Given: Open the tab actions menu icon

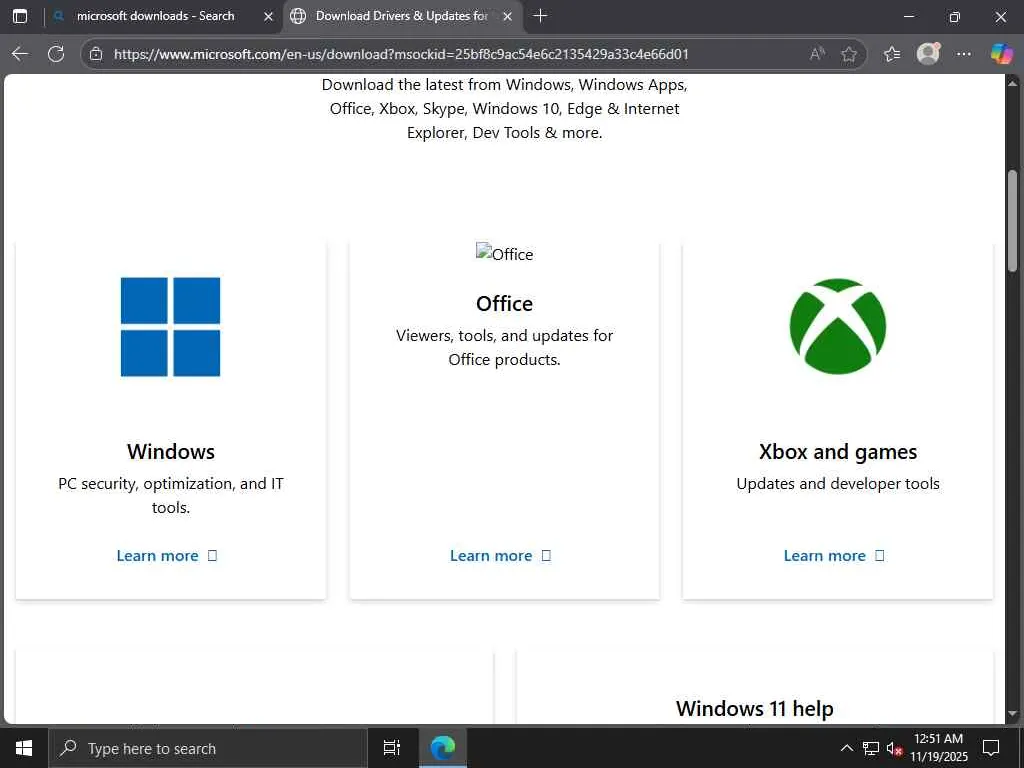Looking at the screenshot, I should [x=20, y=16].
